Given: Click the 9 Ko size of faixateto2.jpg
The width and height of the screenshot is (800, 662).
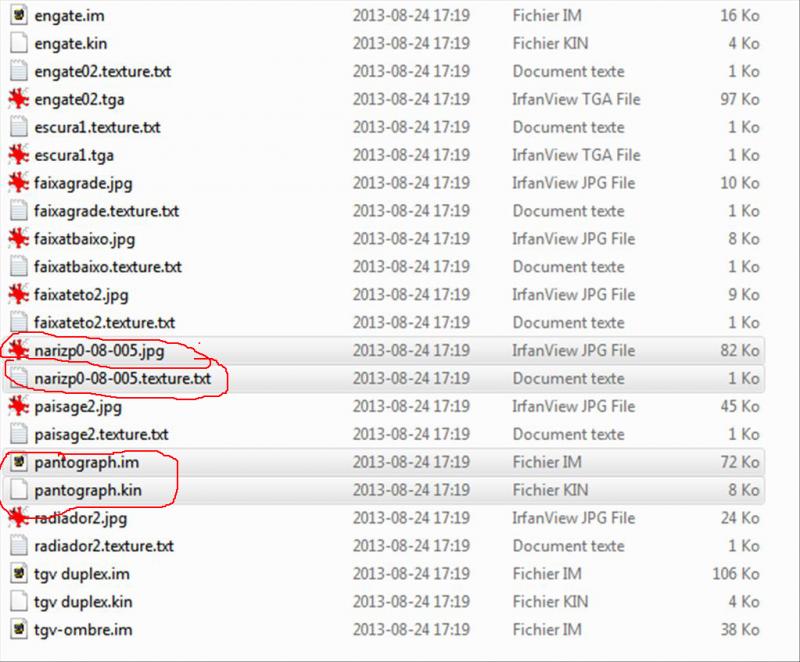Looking at the screenshot, I should (x=744, y=294).
